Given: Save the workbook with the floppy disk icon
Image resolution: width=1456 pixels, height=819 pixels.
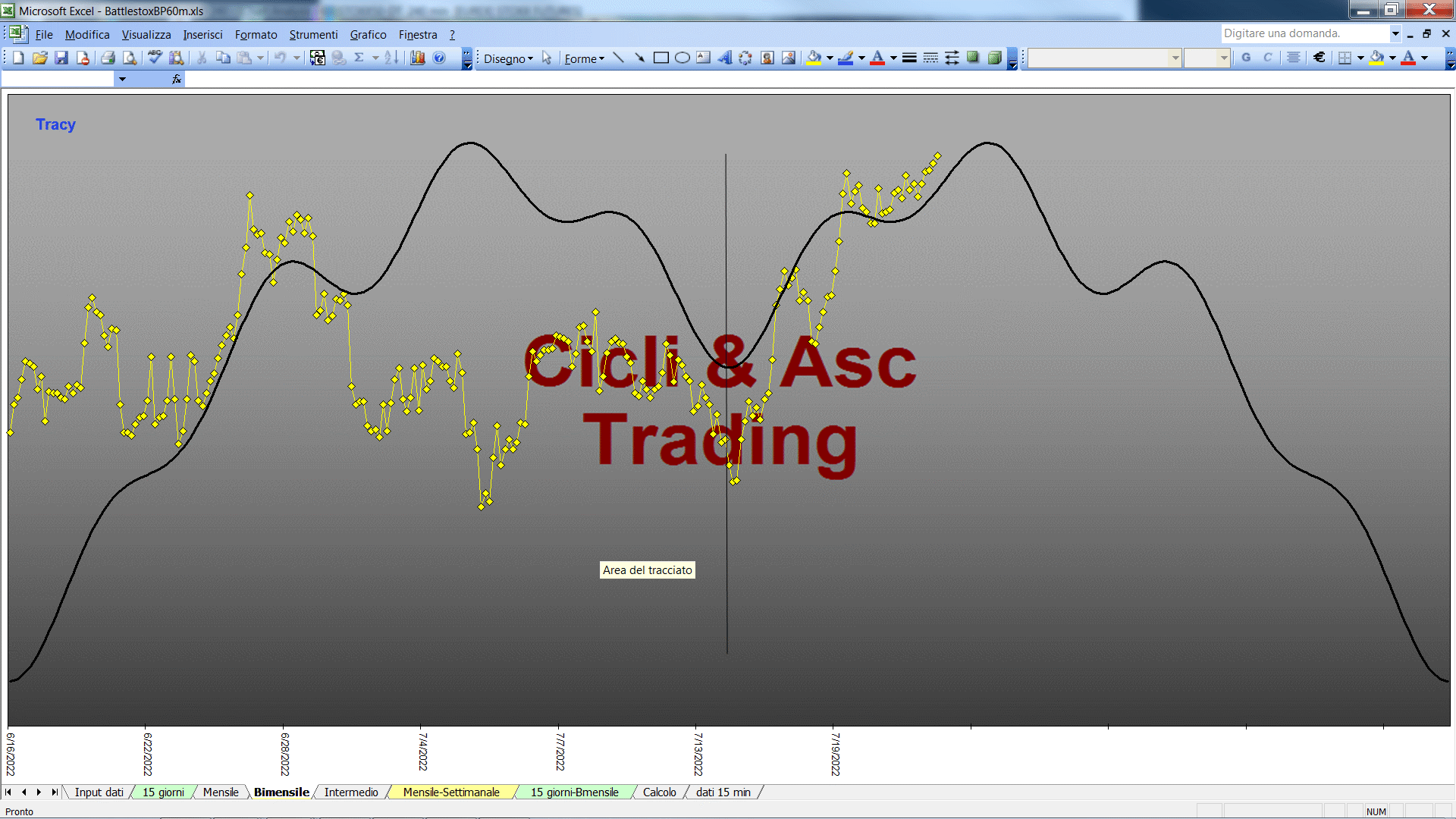Looking at the screenshot, I should click(x=61, y=58).
